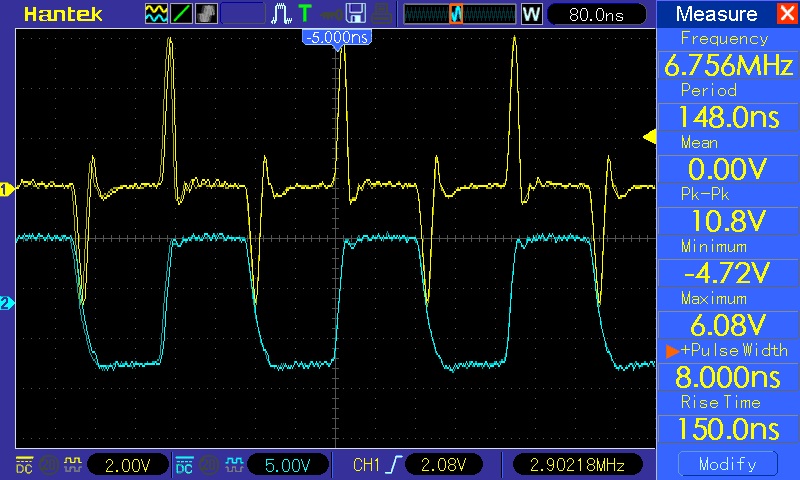This screenshot has width=800, height=480.
Task: Select the Minimum measurement label
Action: 714,246
